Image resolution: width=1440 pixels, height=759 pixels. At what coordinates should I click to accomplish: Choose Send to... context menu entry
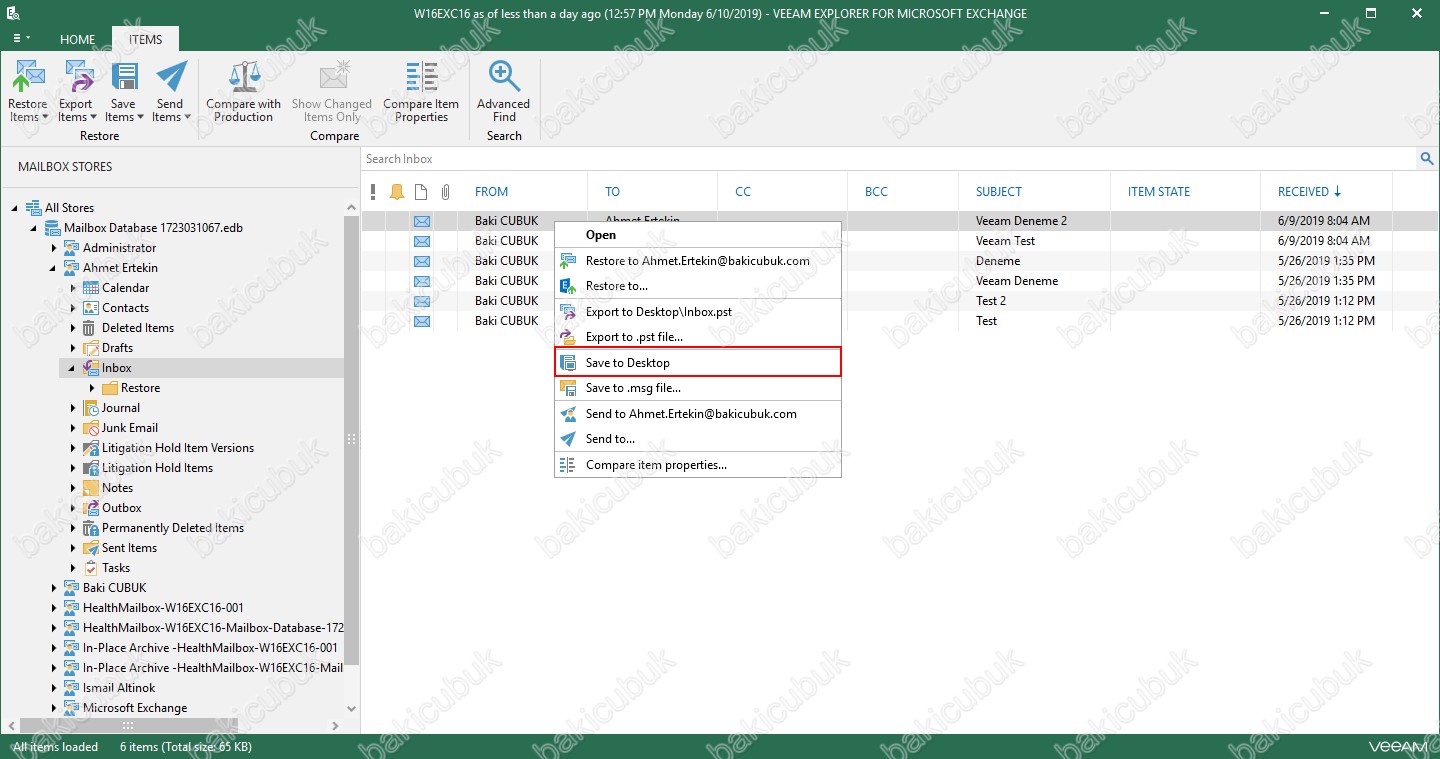tap(698, 439)
